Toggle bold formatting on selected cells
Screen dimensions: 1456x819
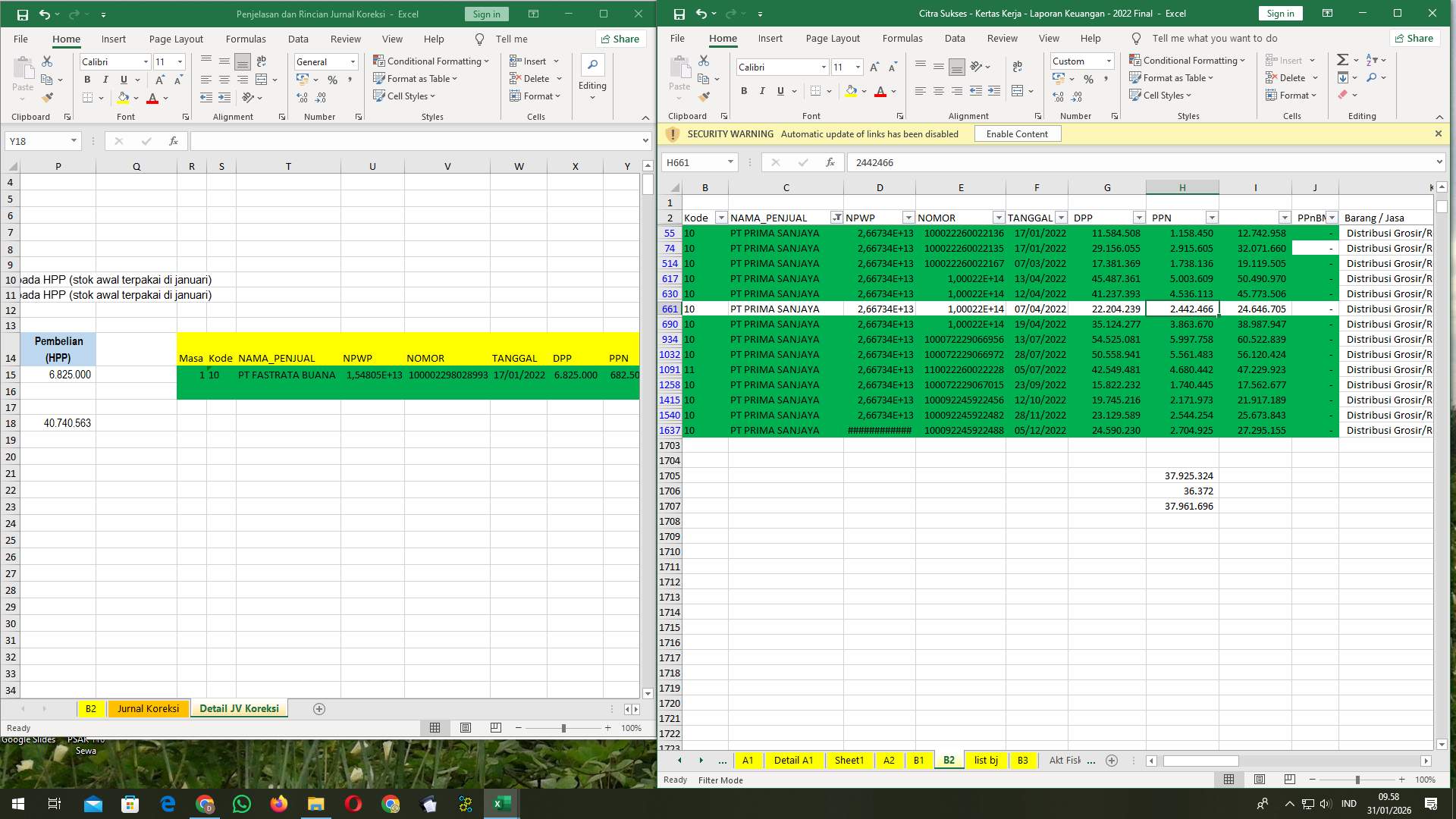[743, 91]
